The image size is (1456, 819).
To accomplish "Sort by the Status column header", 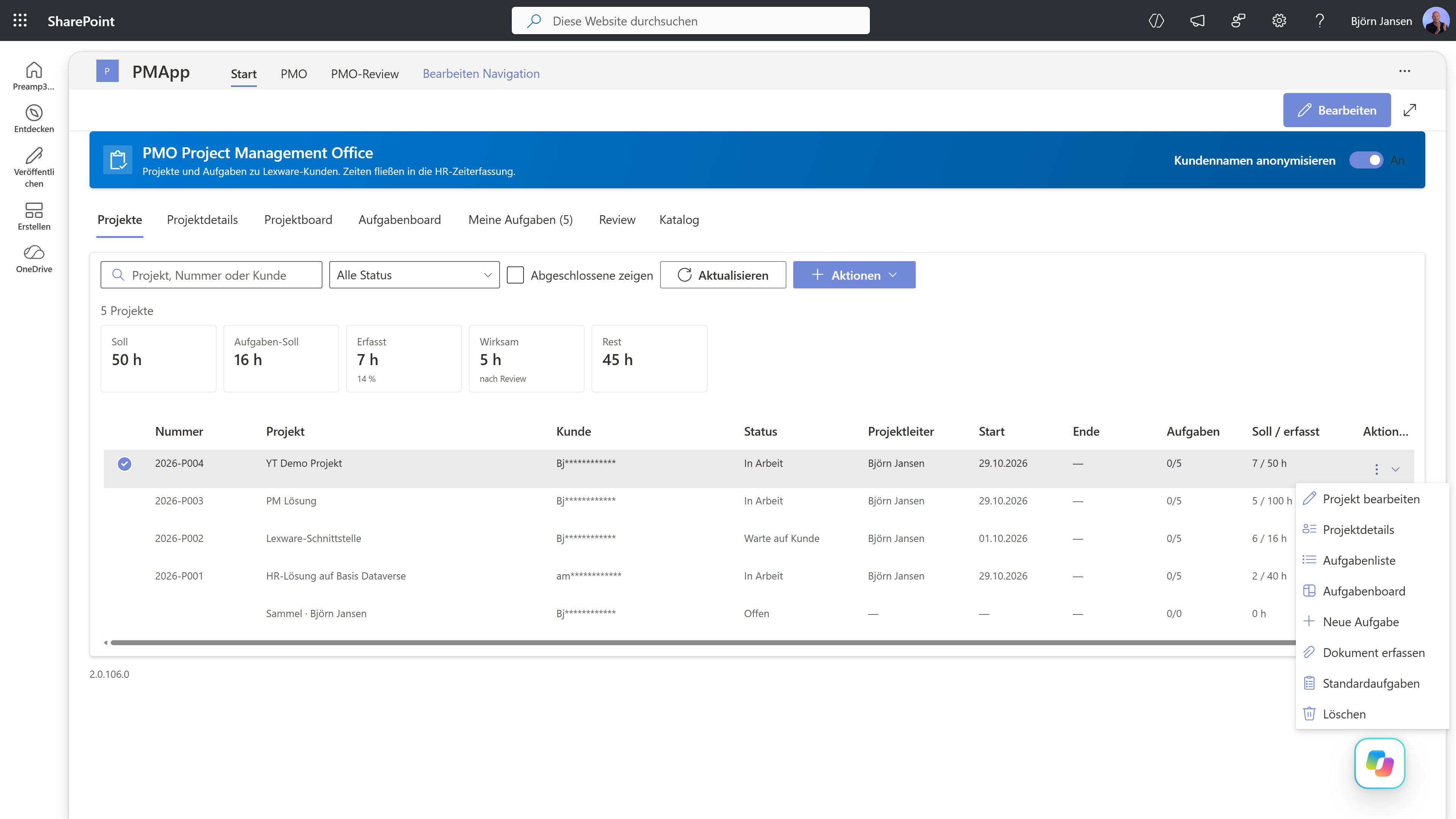I will [760, 432].
